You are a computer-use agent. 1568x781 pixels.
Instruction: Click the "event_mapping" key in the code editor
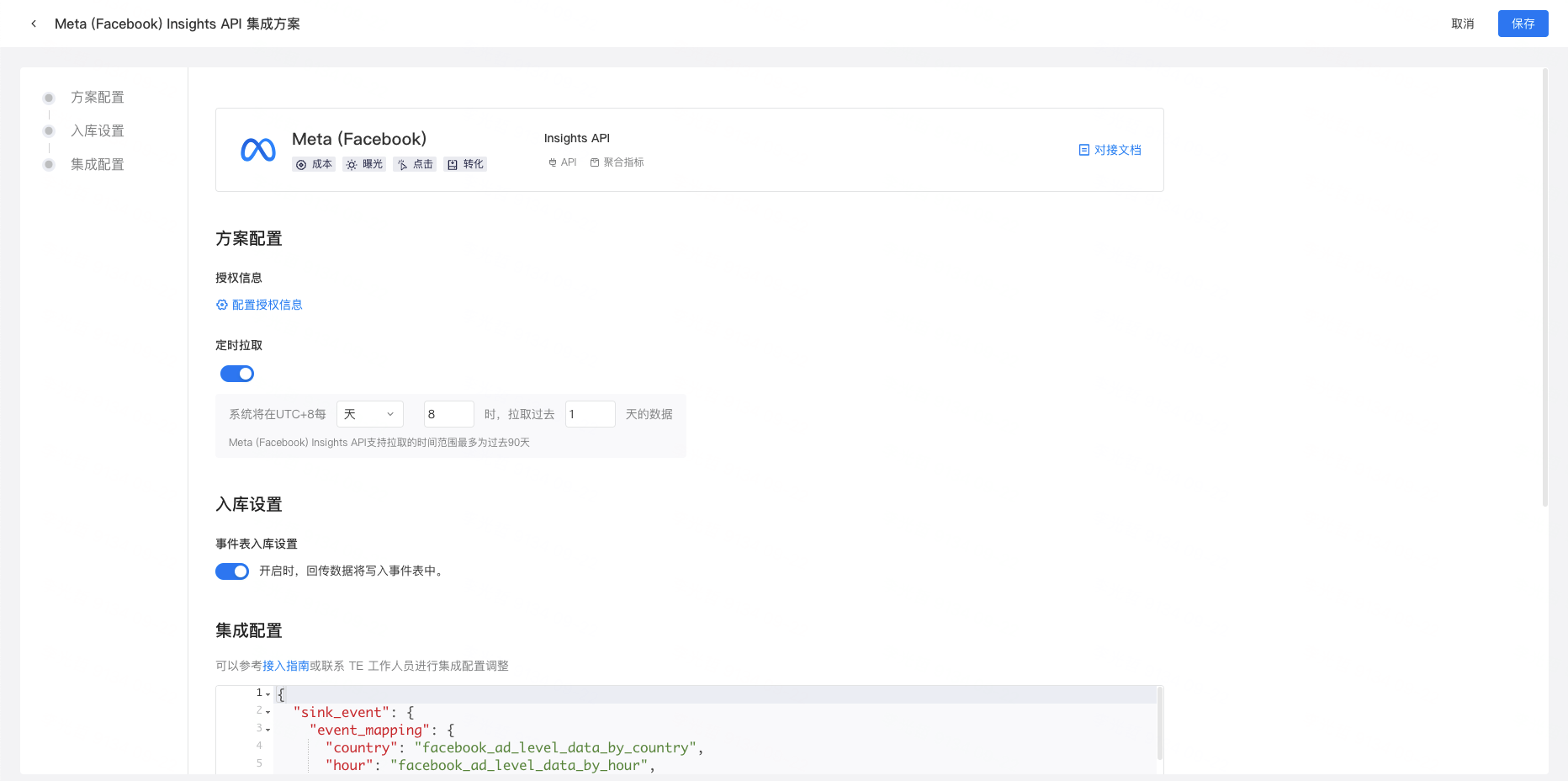coord(369,730)
